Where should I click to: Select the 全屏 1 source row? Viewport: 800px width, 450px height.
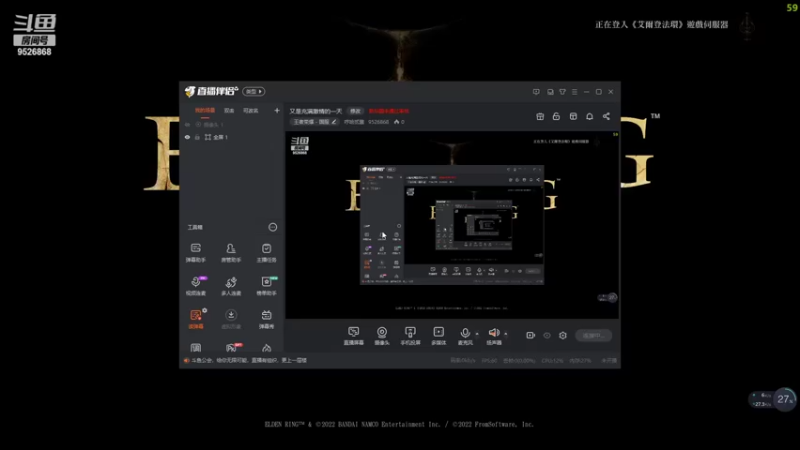(232, 137)
